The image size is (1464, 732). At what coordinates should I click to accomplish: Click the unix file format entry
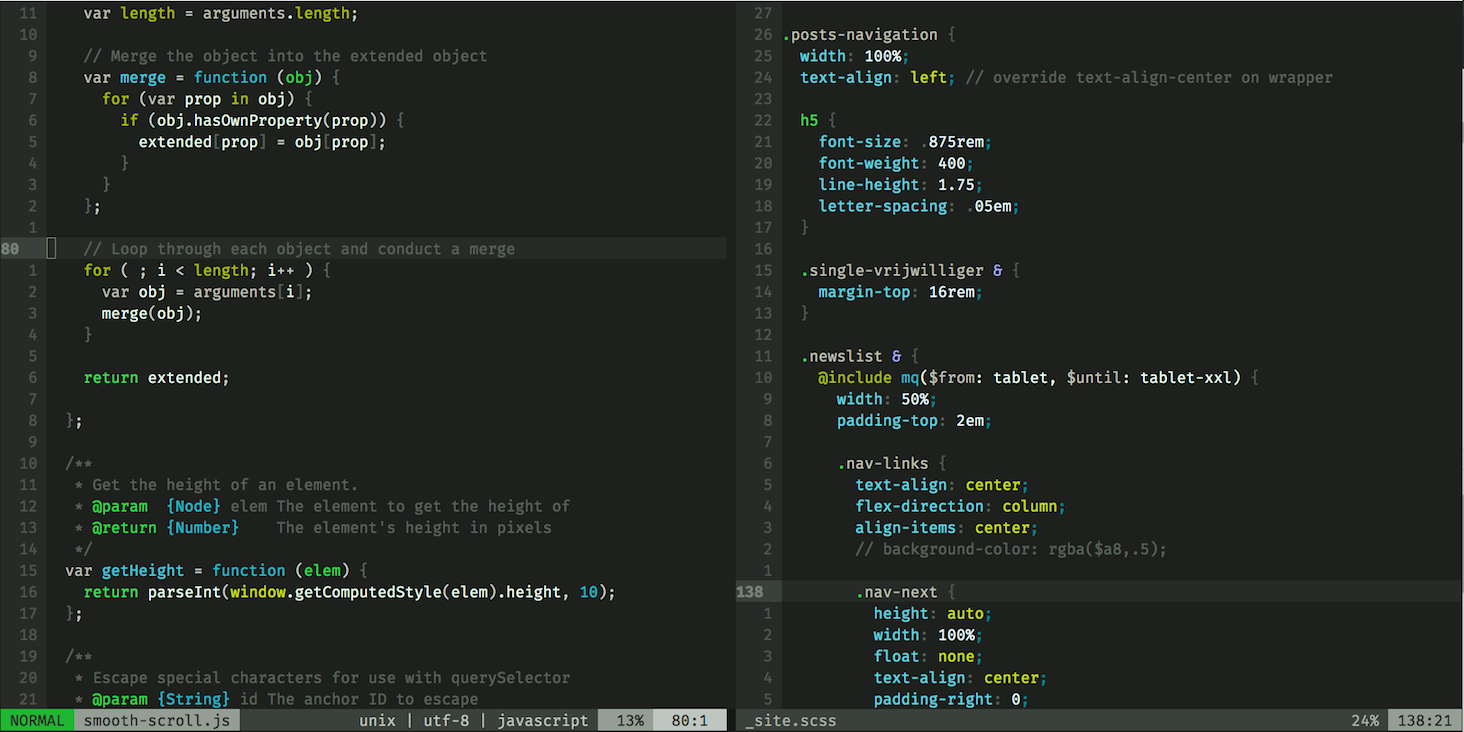click(378, 720)
